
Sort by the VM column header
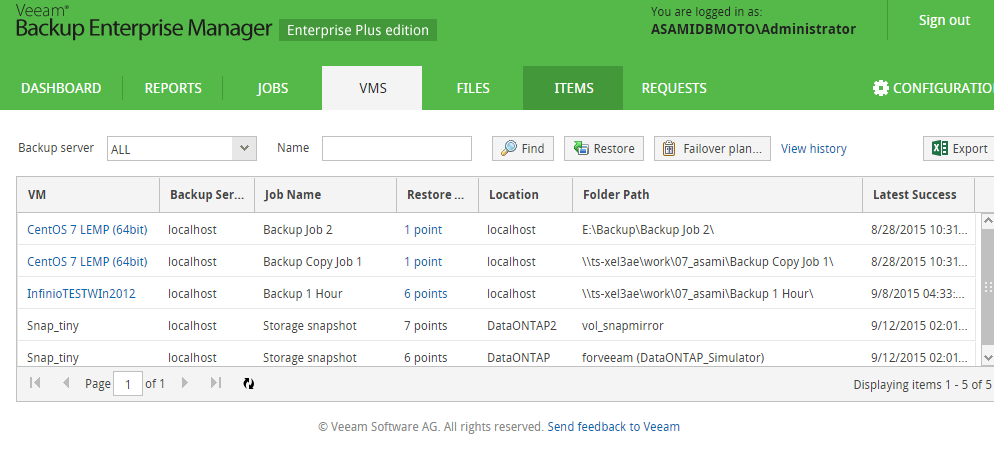[x=88, y=195]
